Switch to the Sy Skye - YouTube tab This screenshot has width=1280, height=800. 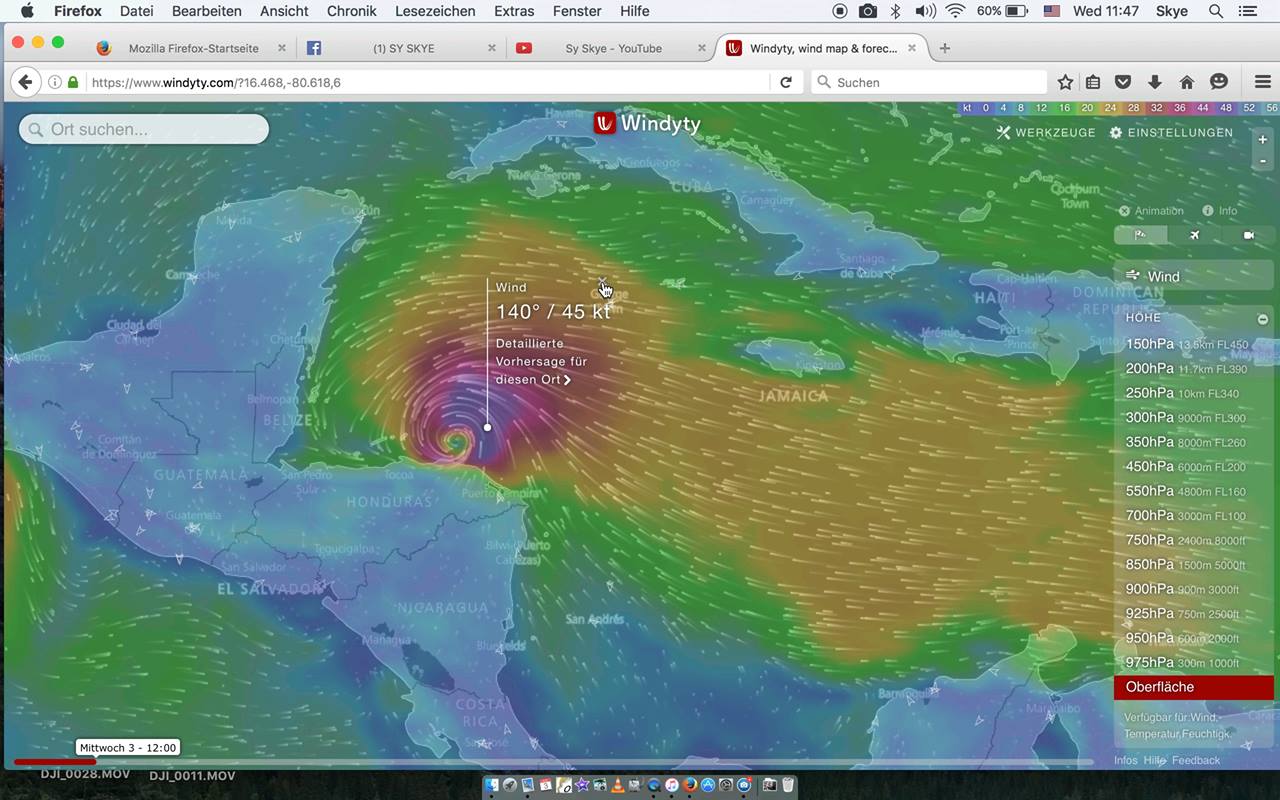click(x=613, y=48)
